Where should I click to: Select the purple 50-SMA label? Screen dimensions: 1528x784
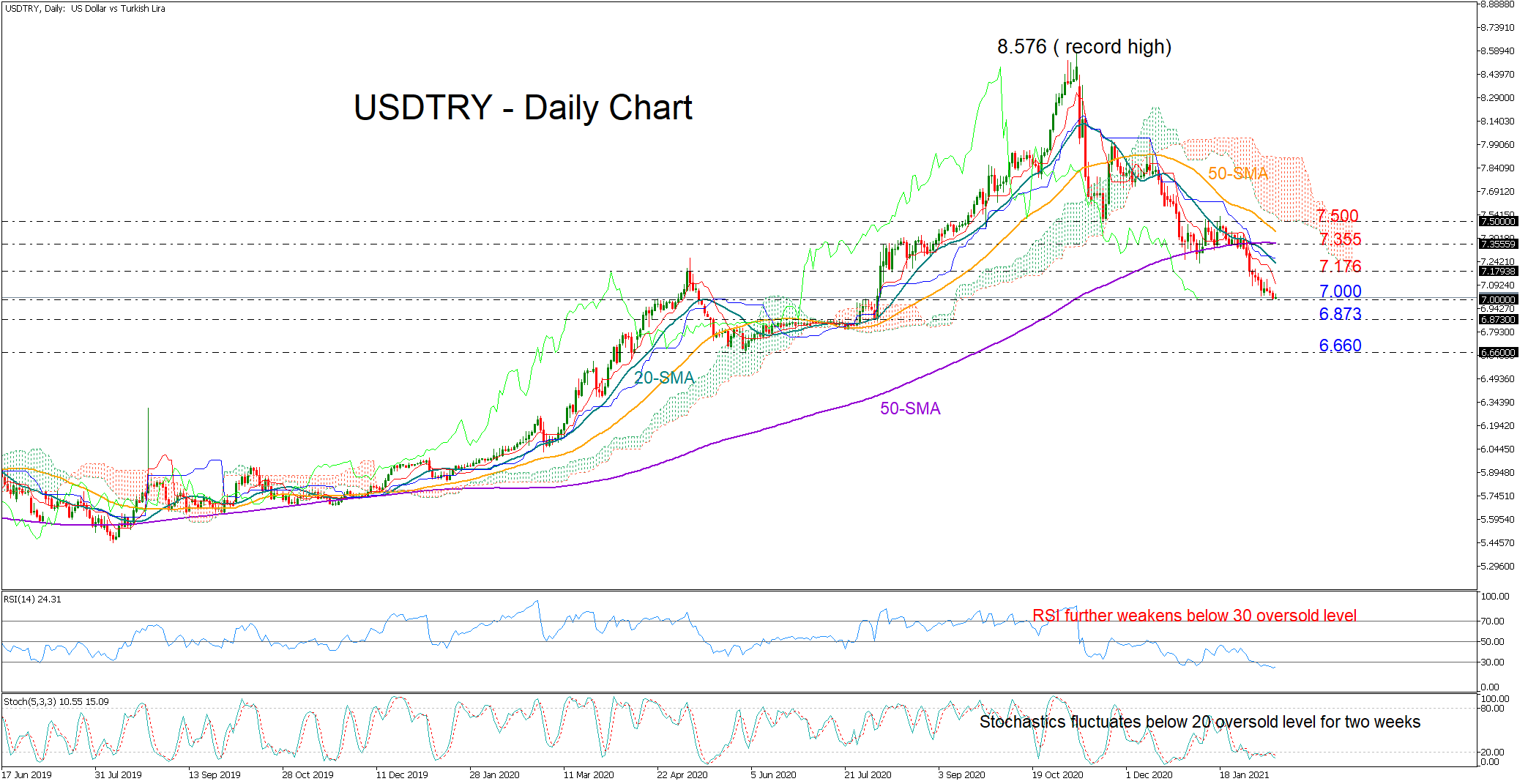click(910, 408)
